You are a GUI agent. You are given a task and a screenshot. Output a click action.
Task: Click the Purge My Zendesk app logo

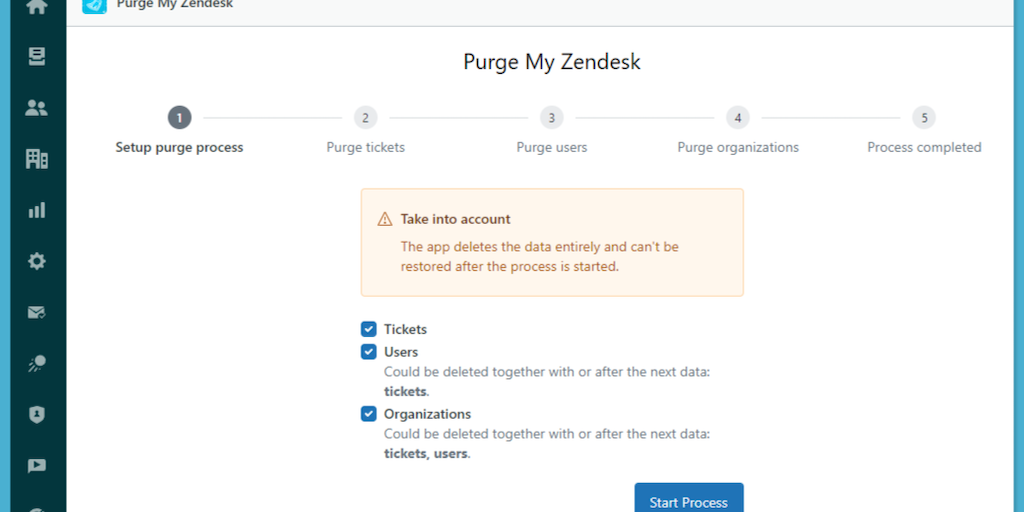[94, 5]
